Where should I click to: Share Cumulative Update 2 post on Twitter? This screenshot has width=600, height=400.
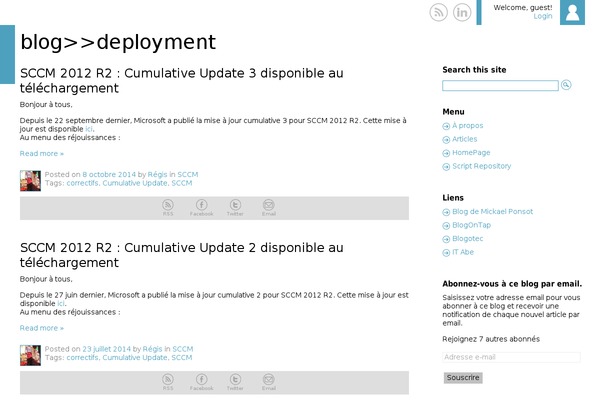point(235,382)
